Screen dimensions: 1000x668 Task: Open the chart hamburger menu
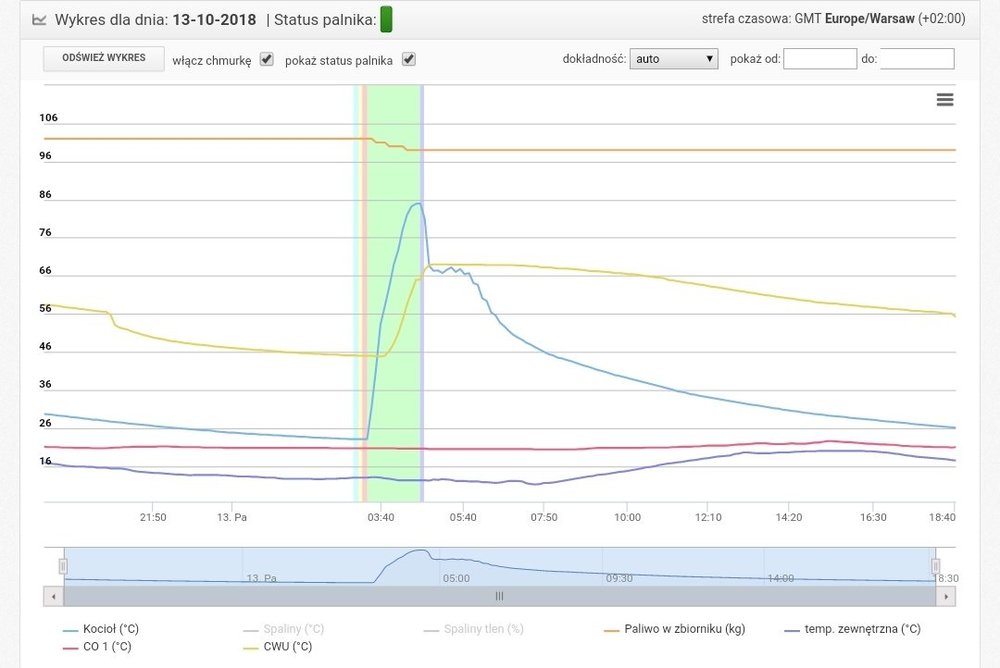944,99
